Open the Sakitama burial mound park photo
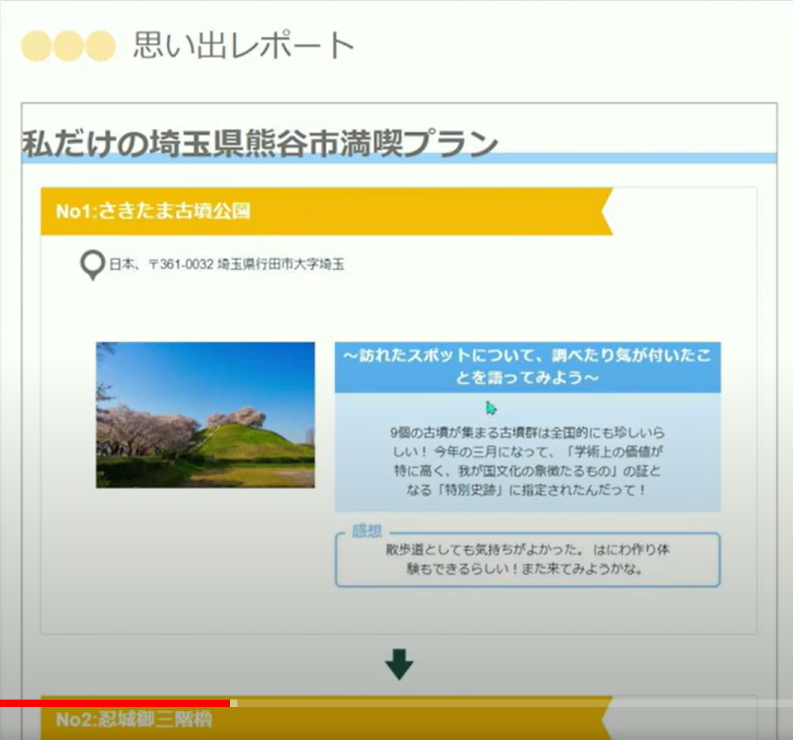793x740 pixels. 205,415
